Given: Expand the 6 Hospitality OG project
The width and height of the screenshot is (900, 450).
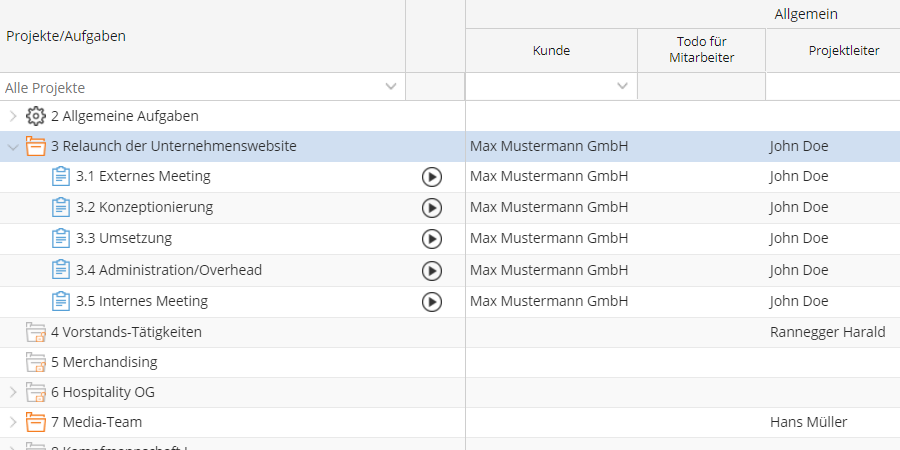Looking at the screenshot, I should point(13,393).
